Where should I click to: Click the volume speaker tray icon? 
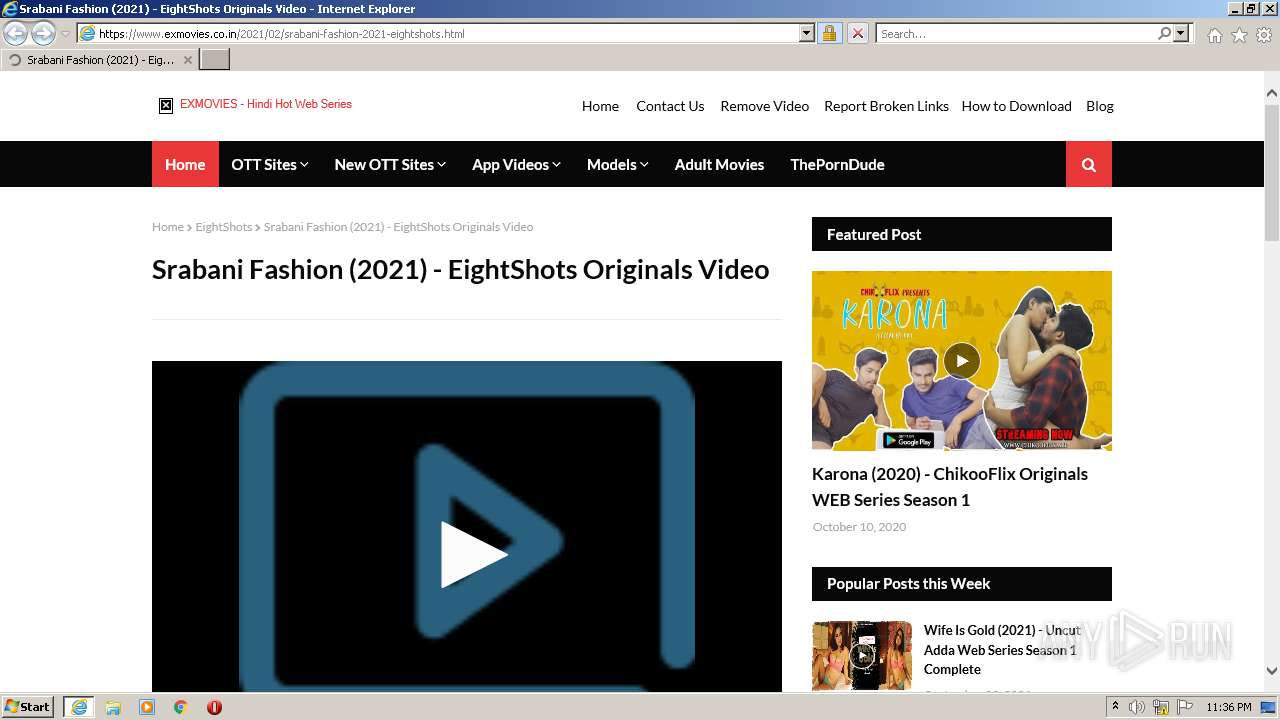click(x=1137, y=707)
